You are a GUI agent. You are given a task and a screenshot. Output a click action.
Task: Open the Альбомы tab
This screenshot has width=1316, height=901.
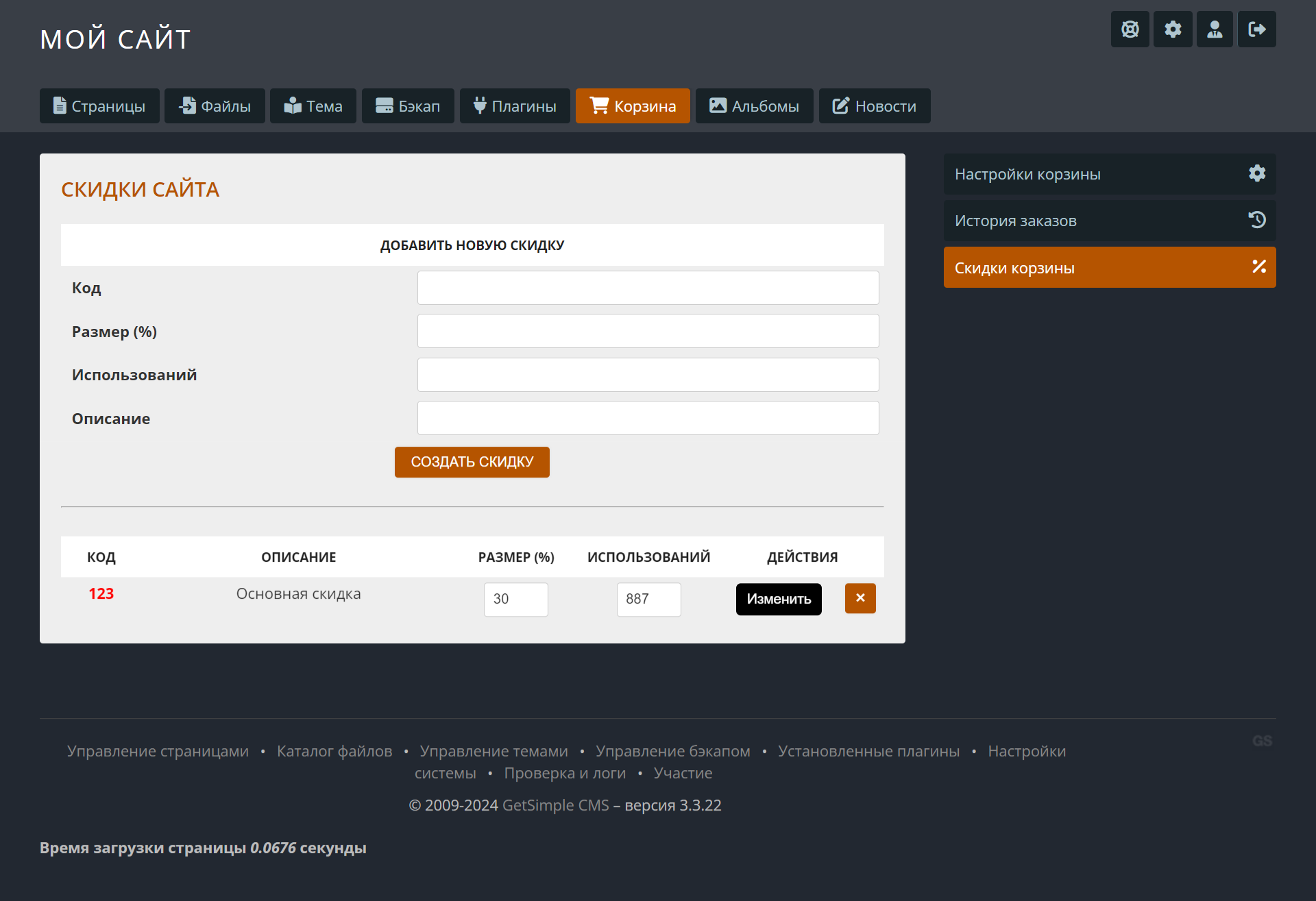coord(754,106)
